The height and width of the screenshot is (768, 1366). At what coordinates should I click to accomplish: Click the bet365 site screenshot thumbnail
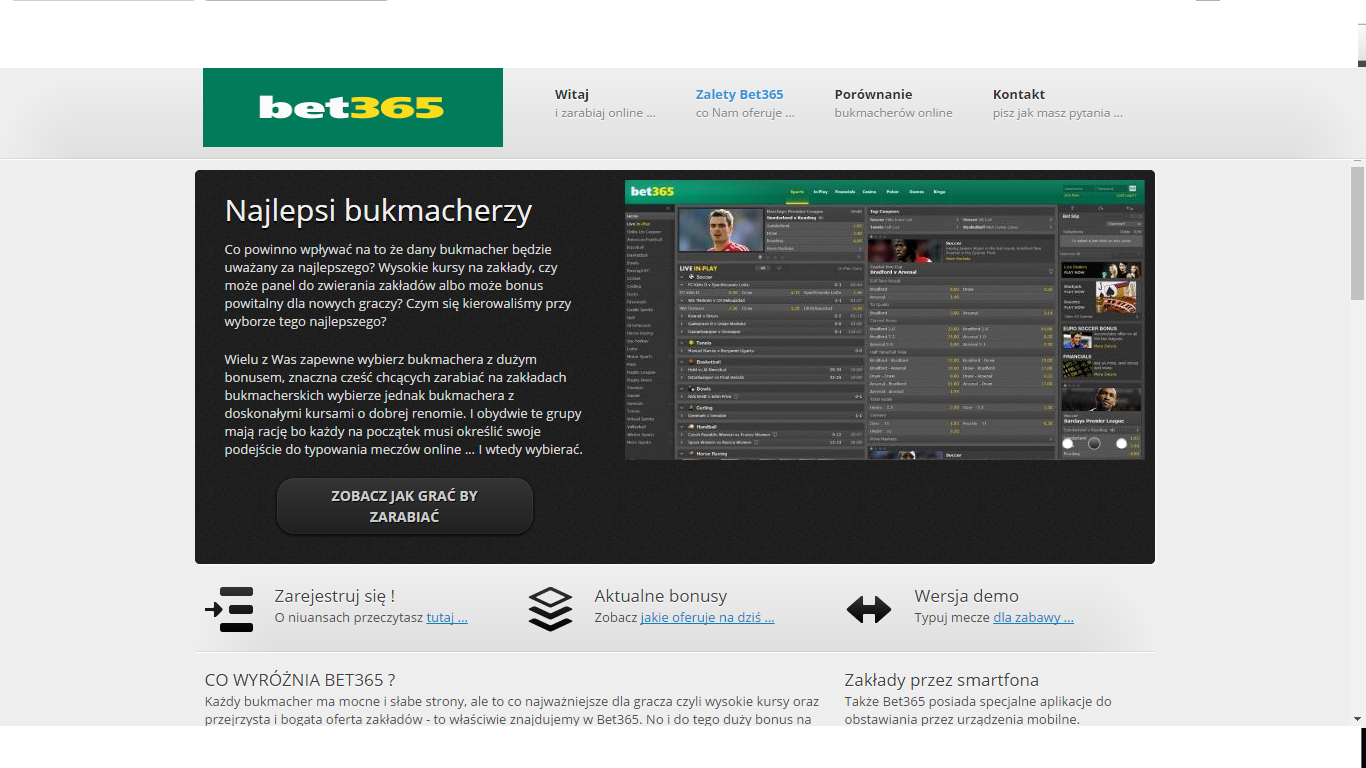(x=885, y=320)
